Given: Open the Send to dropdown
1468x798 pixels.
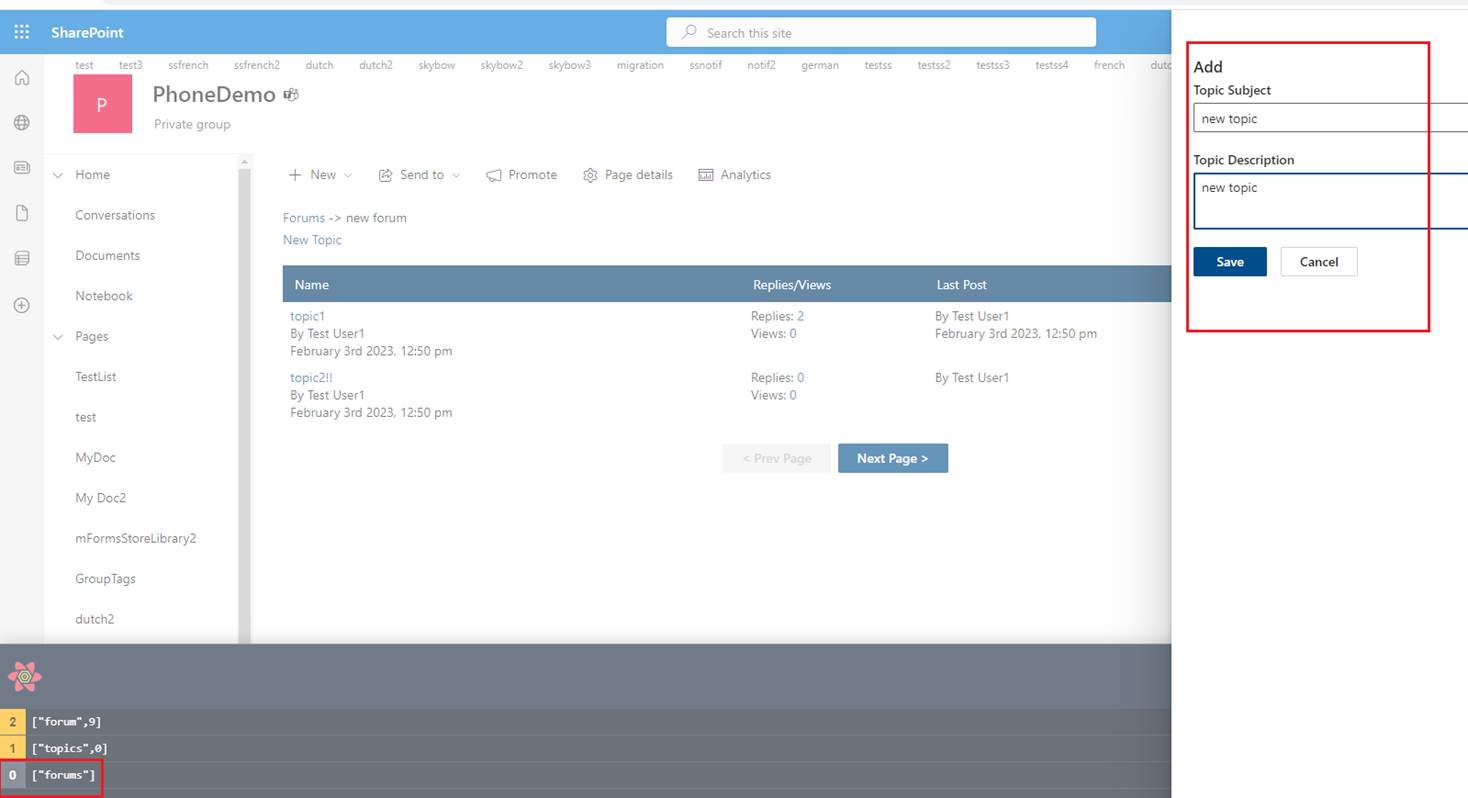Looking at the screenshot, I should pyautogui.click(x=419, y=175).
